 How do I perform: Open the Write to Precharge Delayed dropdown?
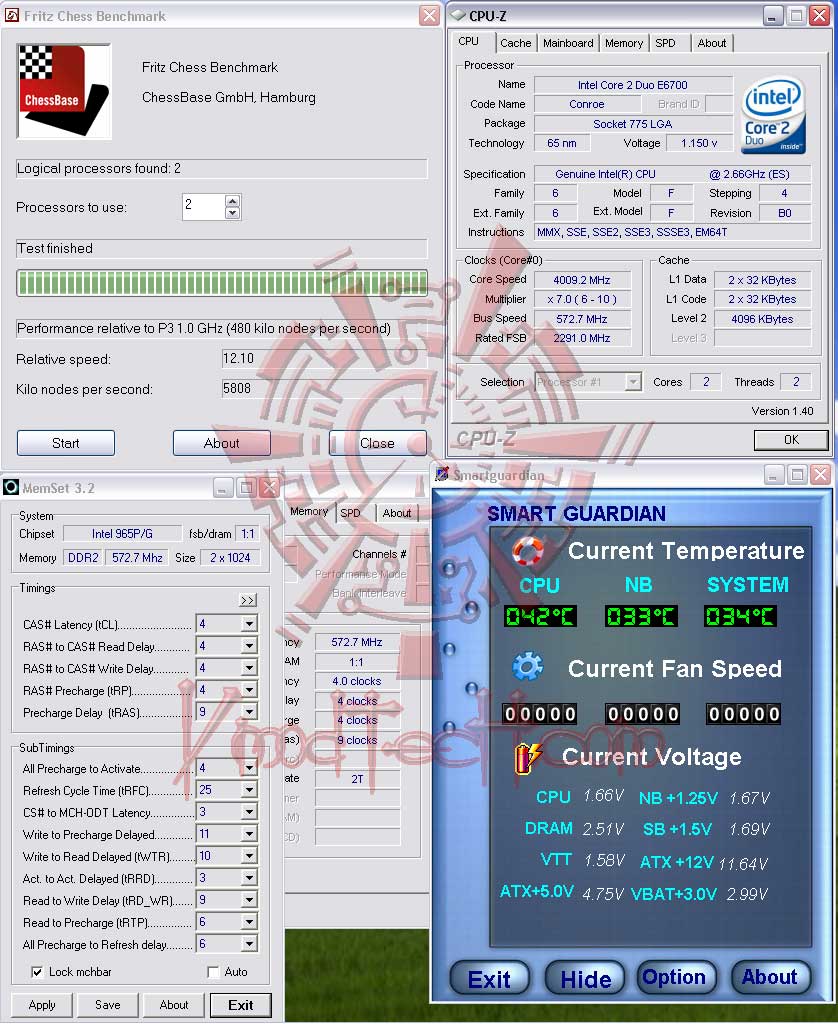tap(250, 834)
